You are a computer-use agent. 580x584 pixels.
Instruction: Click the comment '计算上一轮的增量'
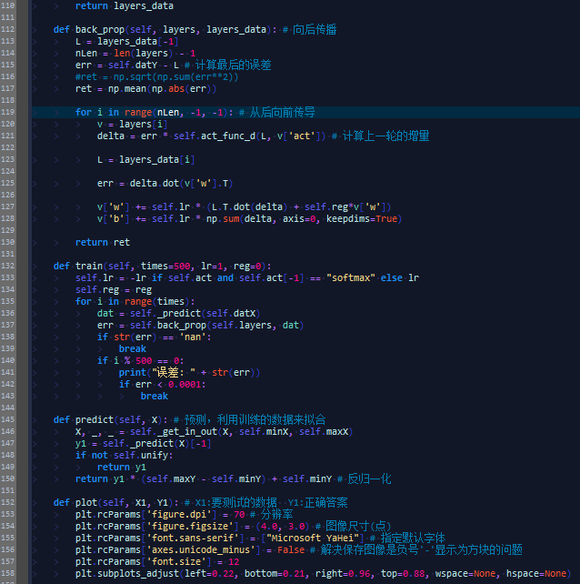pos(386,136)
